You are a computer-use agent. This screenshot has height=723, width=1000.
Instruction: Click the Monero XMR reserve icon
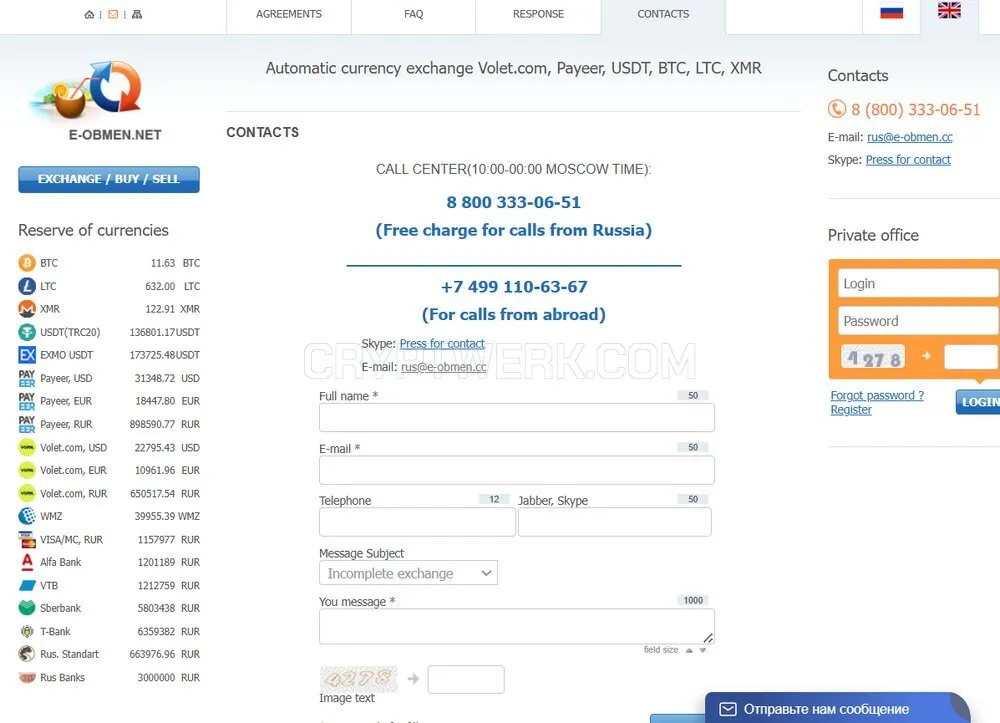coord(27,309)
